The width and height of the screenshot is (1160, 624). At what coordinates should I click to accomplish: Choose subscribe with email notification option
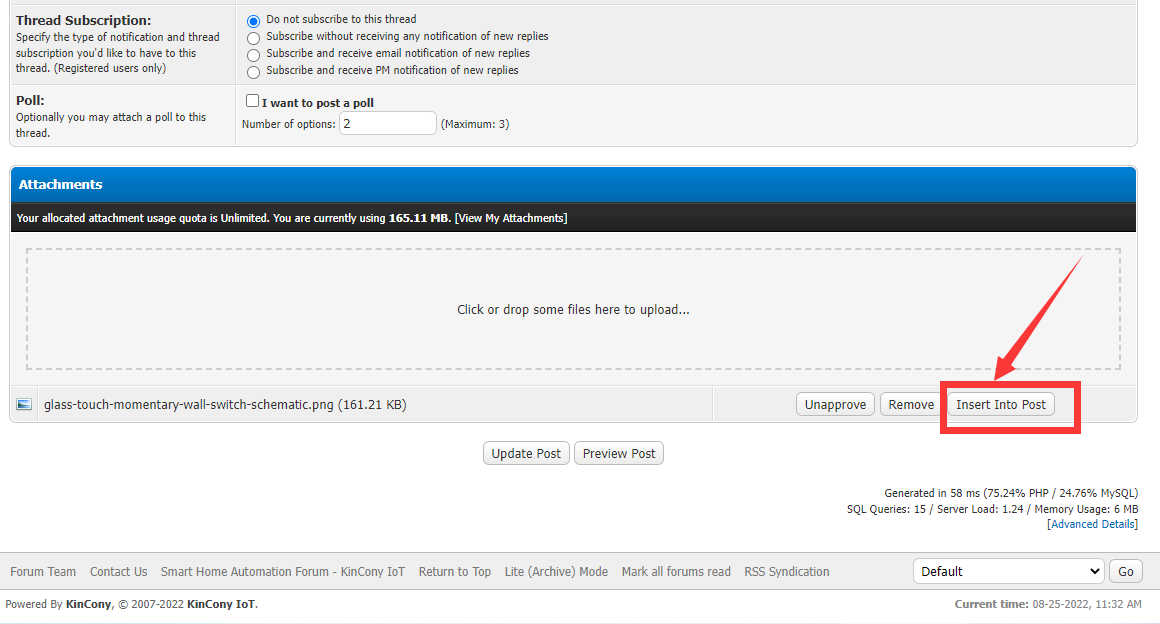pos(253,55)
